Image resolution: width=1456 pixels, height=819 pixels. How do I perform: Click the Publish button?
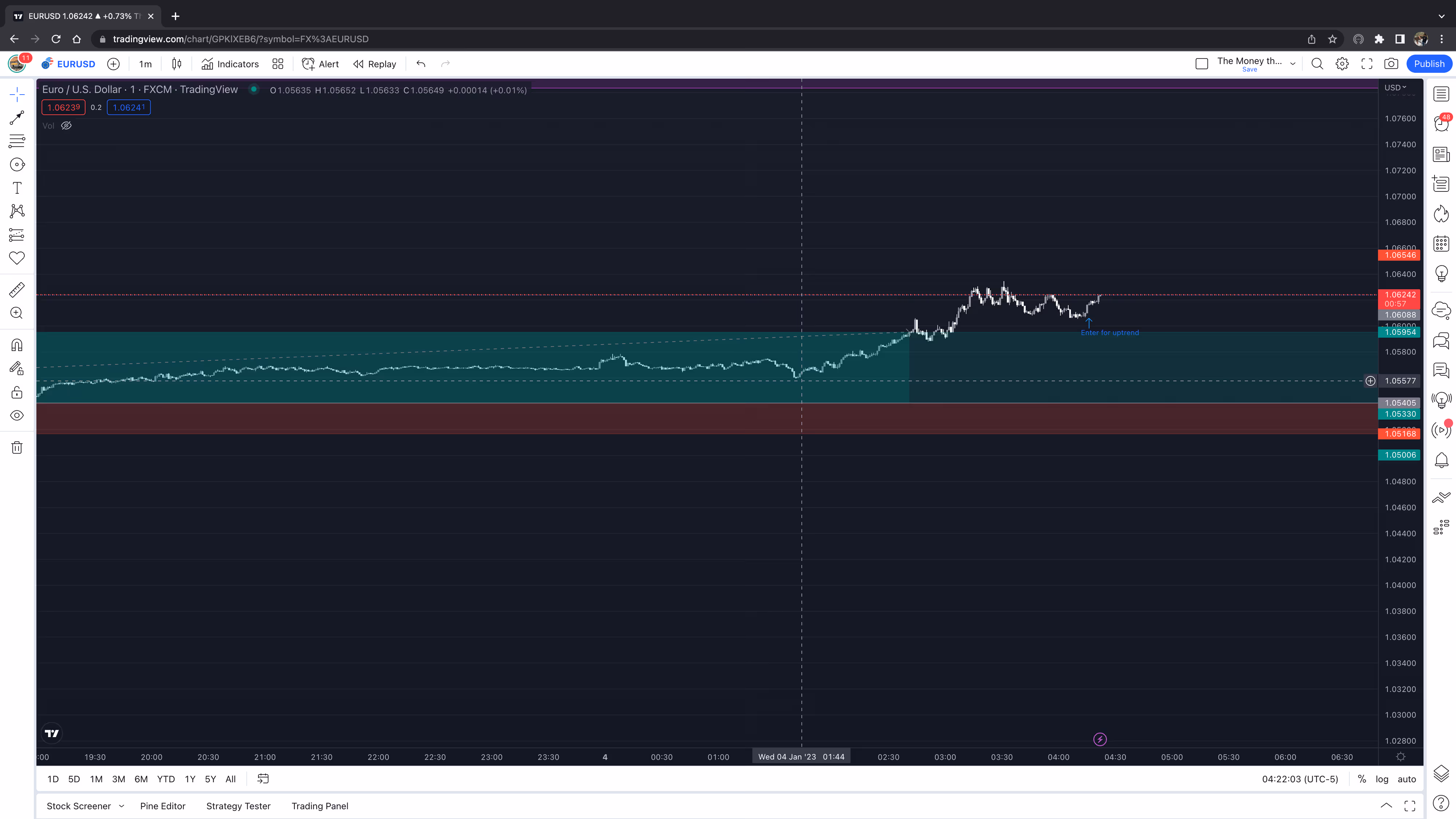pos(1428,64)
